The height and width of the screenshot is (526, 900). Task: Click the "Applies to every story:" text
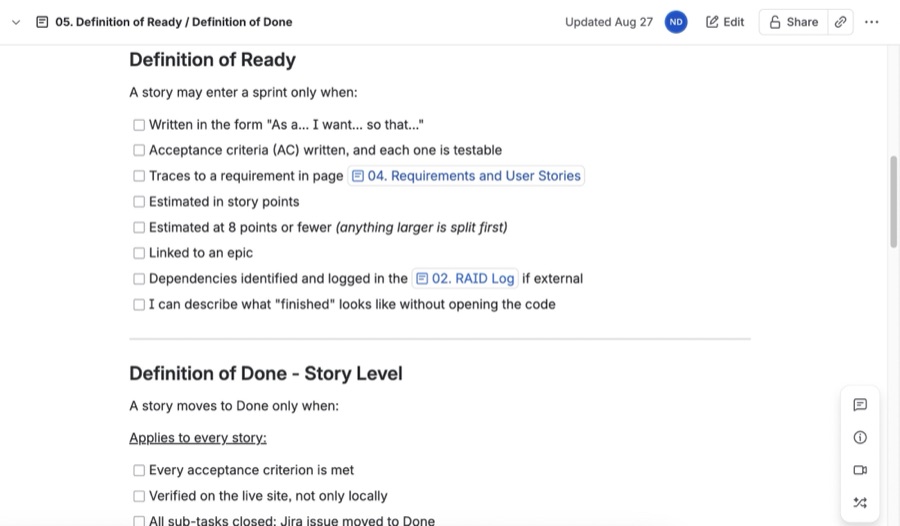coord(198,438)
